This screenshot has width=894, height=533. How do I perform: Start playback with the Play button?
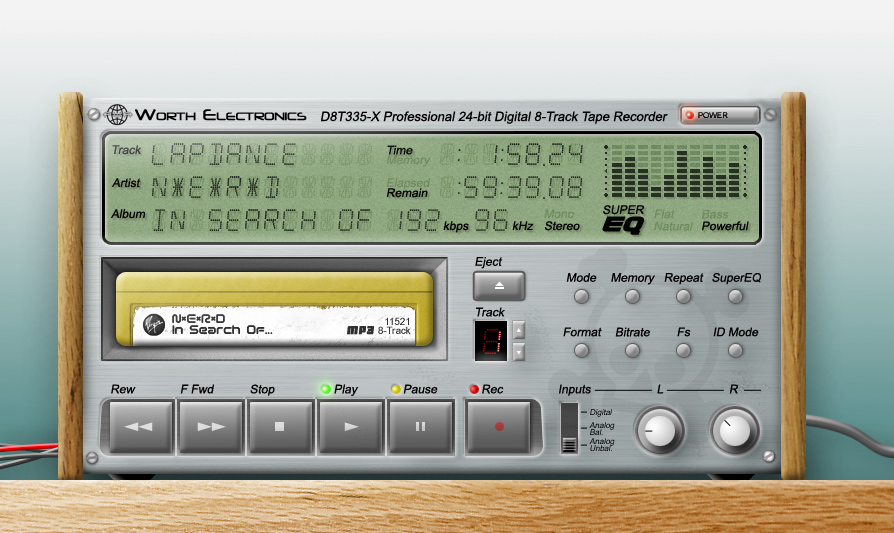[x=350, y=427]
